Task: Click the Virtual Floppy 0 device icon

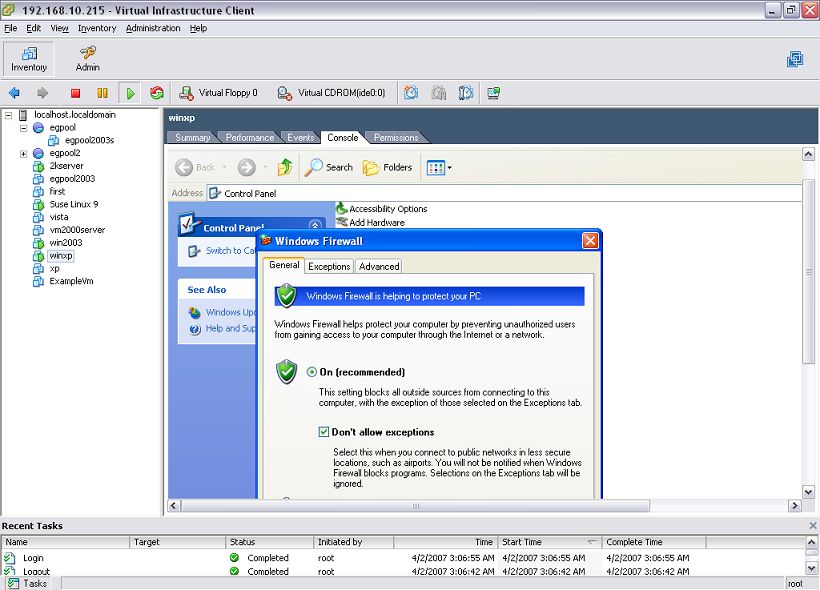Action: (x=187, y=93)
